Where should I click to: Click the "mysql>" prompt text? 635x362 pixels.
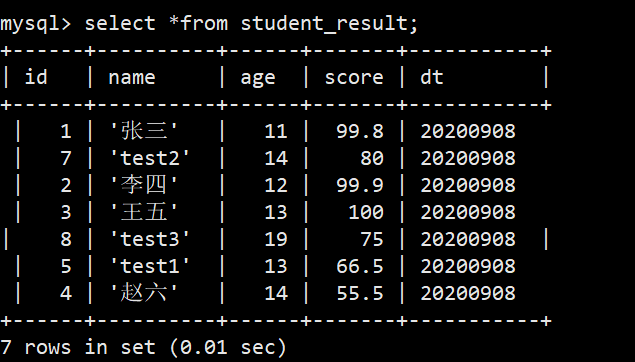click(x=36, y=23)
